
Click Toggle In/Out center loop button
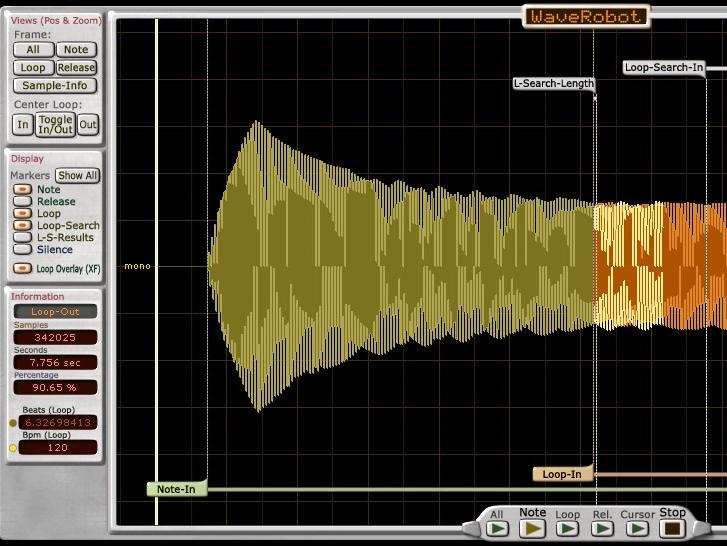click(55, 125)
